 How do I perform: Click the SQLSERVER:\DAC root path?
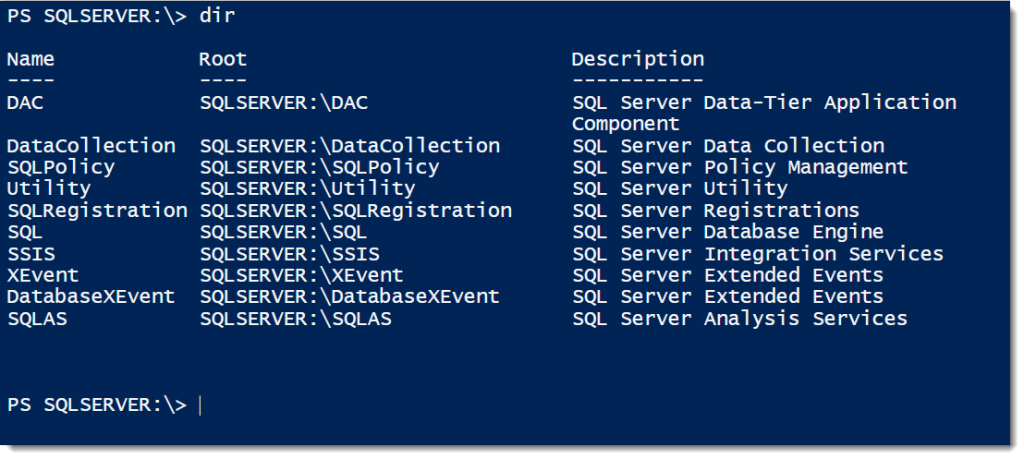pyautogui.click(x=284, y=103)
